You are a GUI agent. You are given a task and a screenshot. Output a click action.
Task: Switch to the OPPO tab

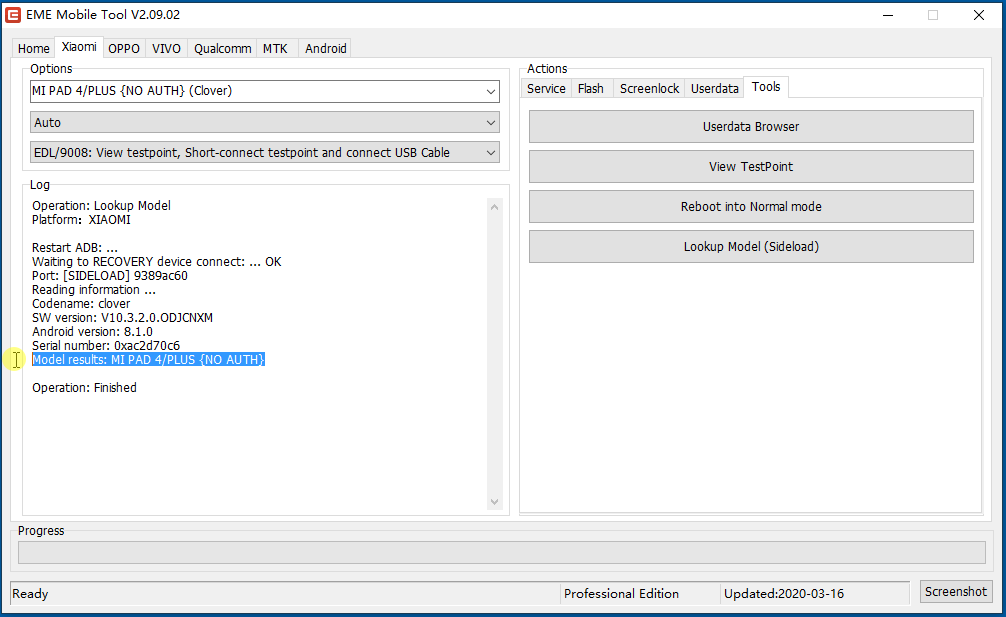point(124,48)
